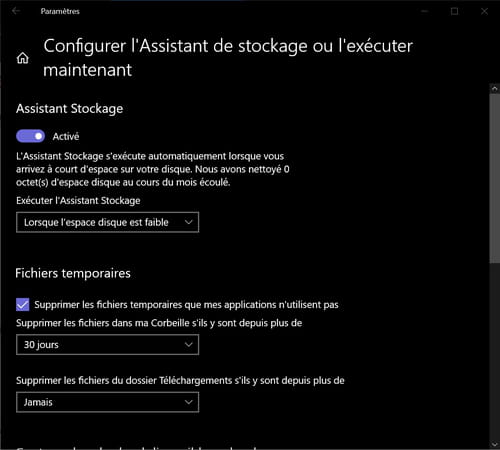
Task: Click chevron of Lorsque l'espace disque est faible
Action: click(189, 222)
